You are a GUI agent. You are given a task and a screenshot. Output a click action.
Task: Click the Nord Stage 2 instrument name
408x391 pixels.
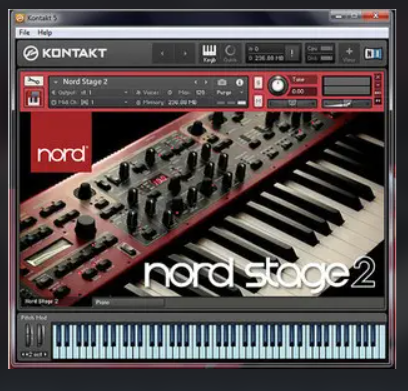pyautogui.click(x=85, y=82)
